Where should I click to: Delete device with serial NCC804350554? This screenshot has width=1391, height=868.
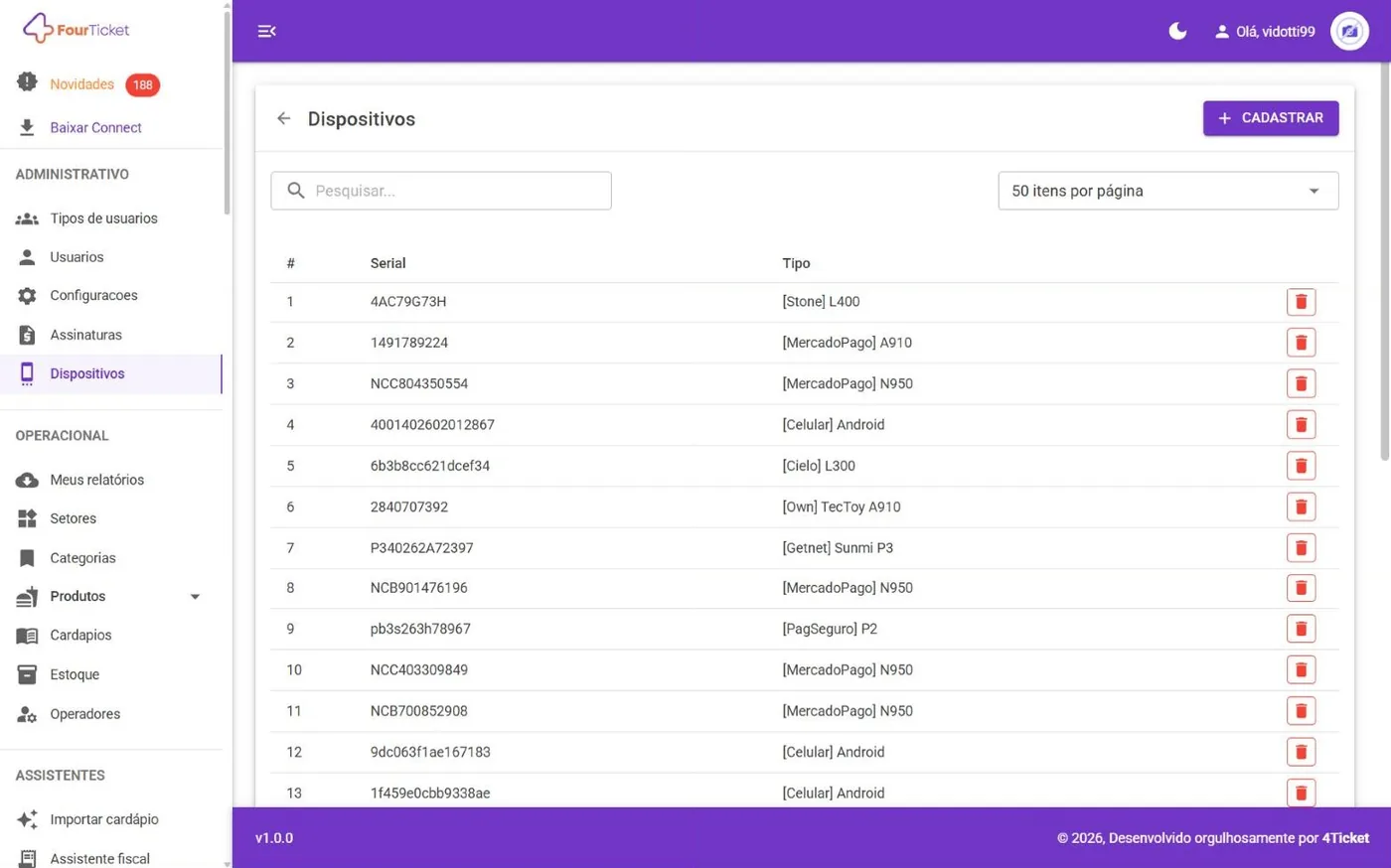point(1301,383)
